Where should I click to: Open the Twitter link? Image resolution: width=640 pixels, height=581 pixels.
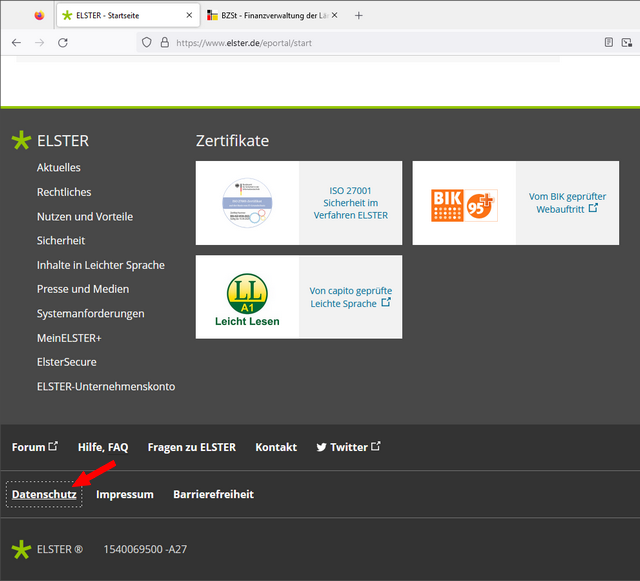coord(349,447)
